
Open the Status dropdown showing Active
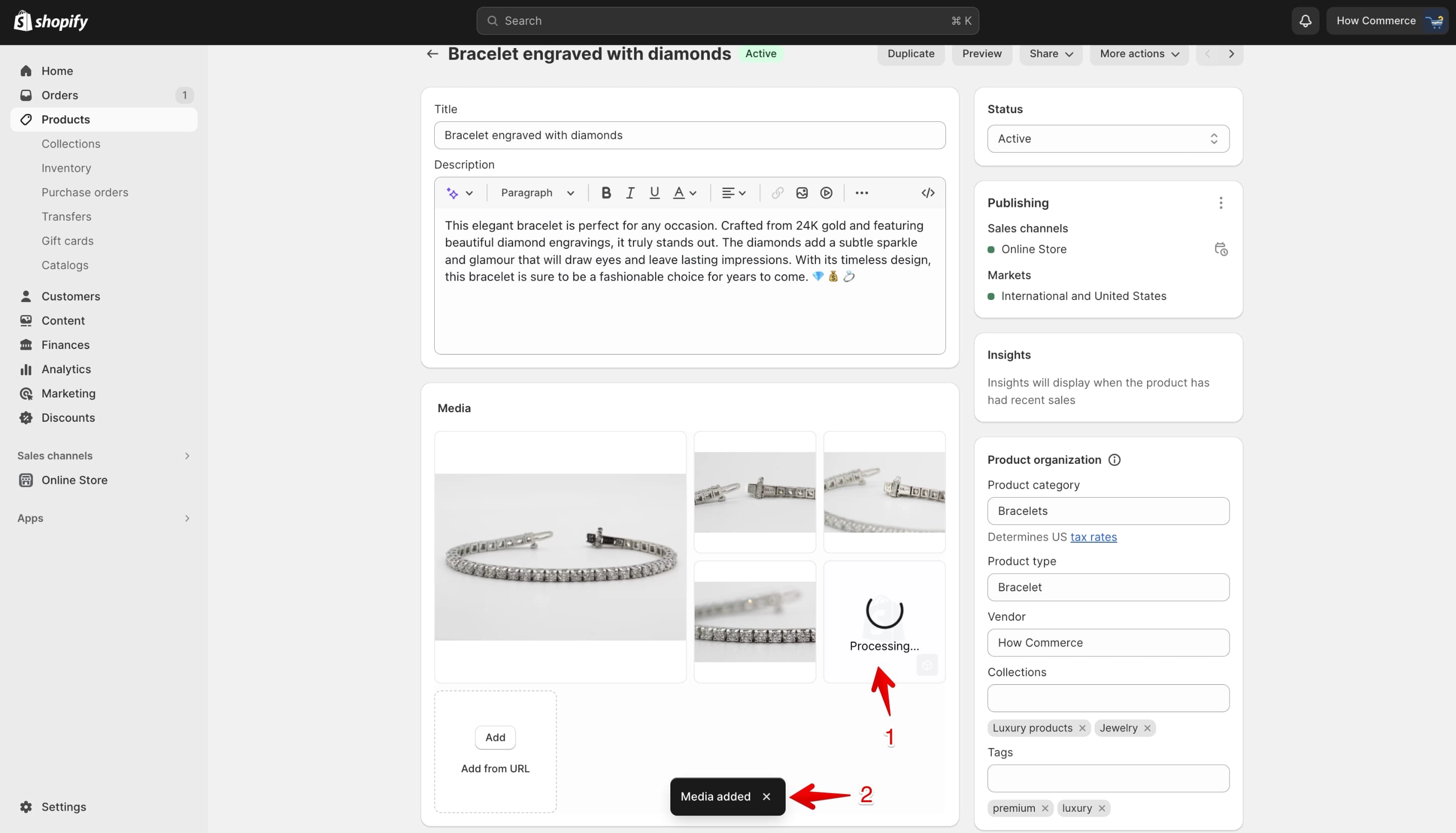pos(1108,139)
